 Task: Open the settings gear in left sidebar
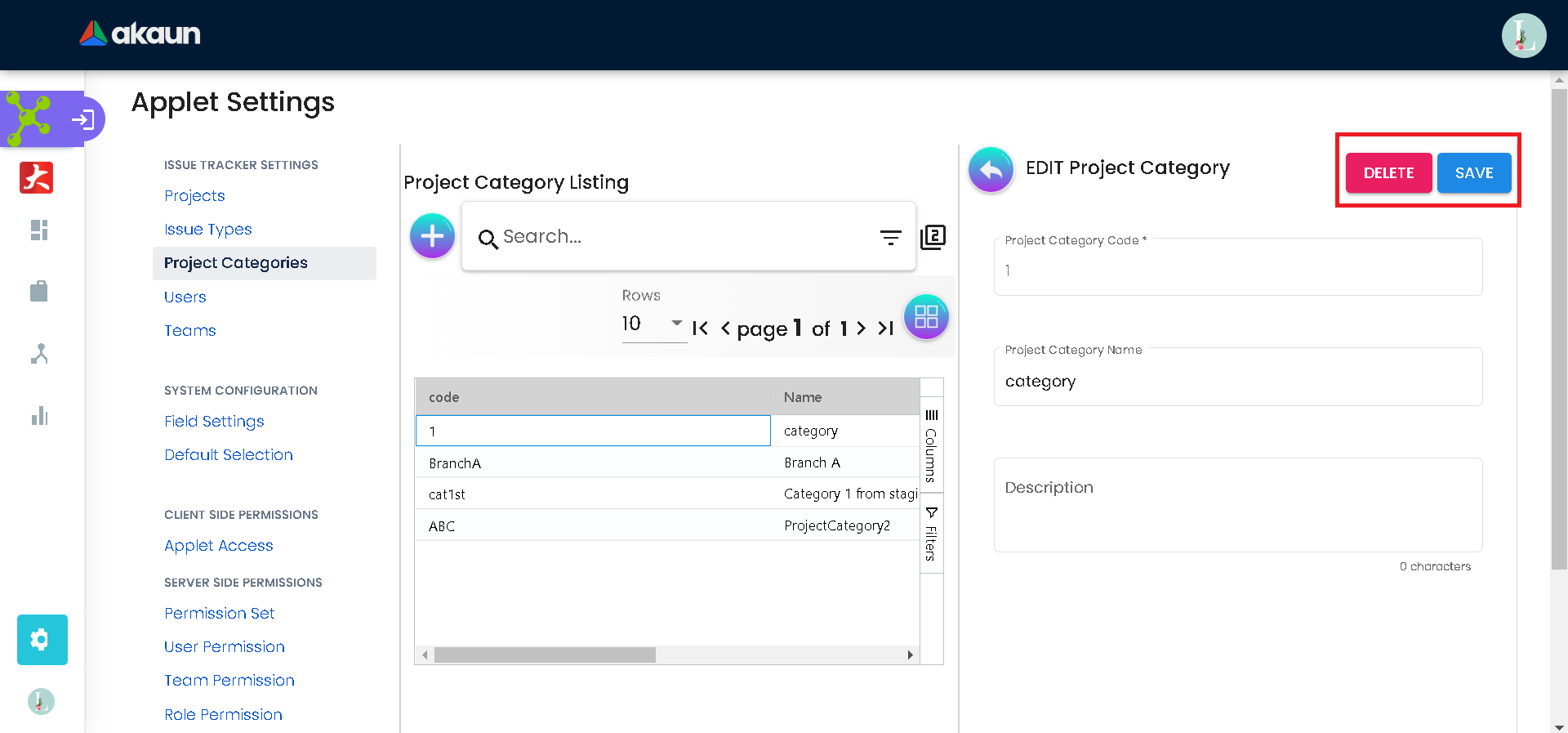pos(42,639)
